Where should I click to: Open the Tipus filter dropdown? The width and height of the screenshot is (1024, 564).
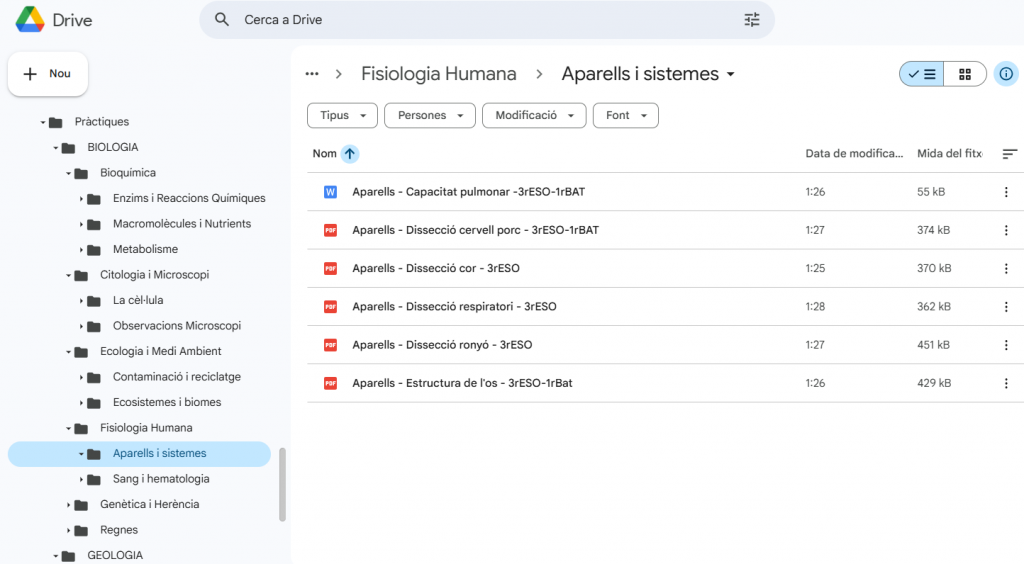click(x=342, y=116)
